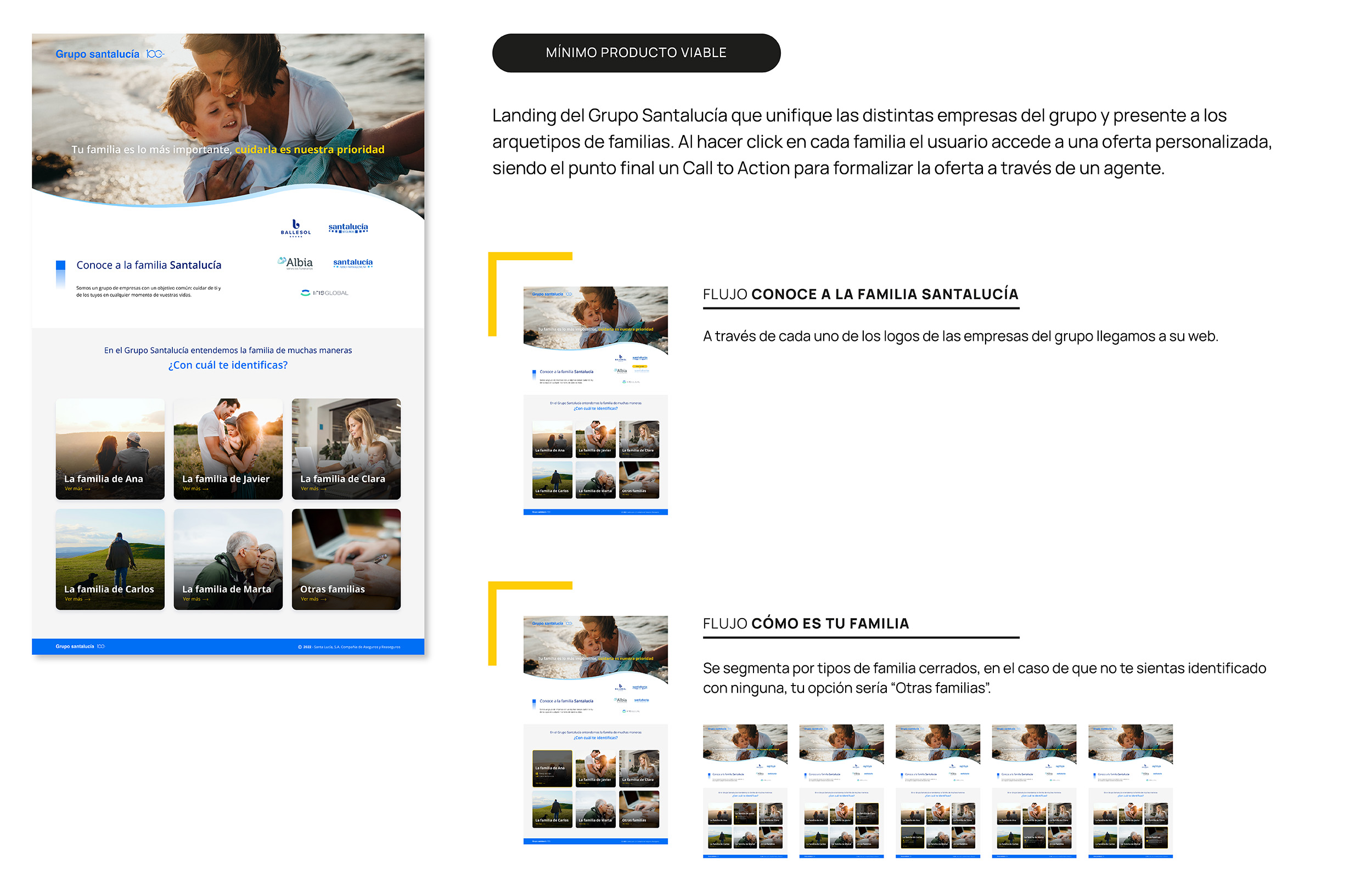The image size is (1372, 881).
Task: Click the Conoce a la familia Santalucía heading
Action: coord(149,265)
